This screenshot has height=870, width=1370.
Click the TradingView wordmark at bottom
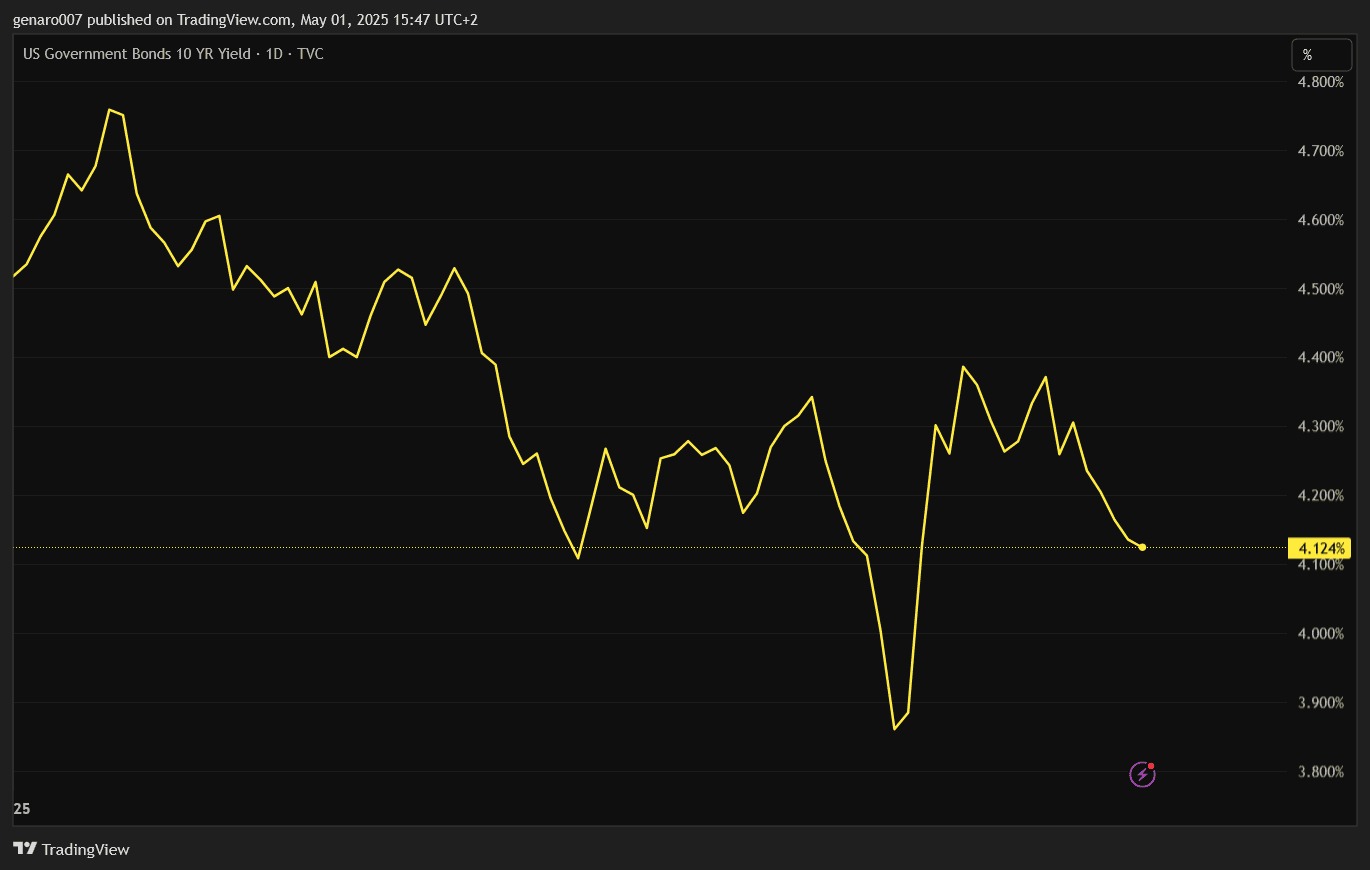[86, 850]
